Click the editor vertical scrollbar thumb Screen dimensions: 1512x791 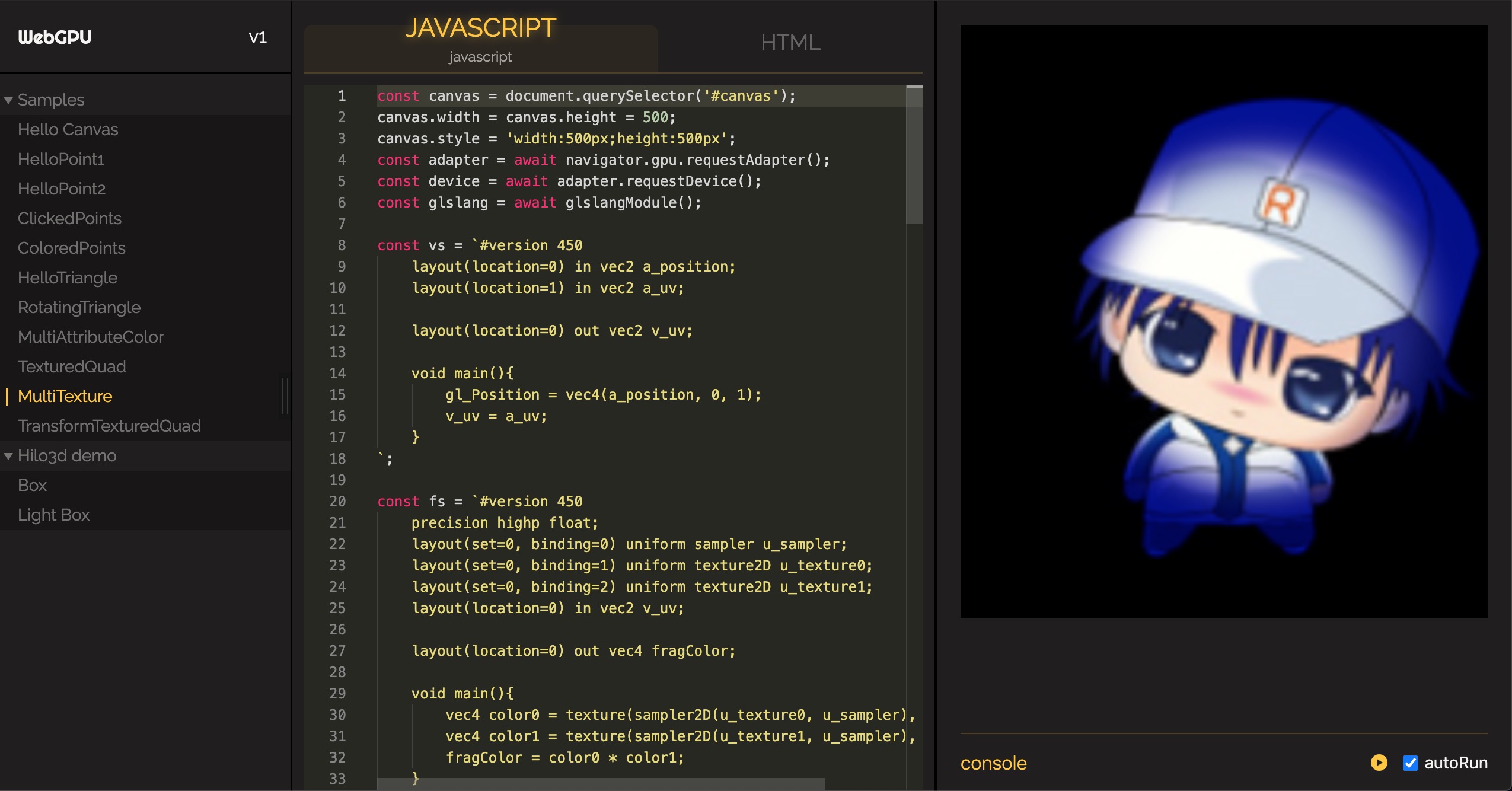[914, 155]
